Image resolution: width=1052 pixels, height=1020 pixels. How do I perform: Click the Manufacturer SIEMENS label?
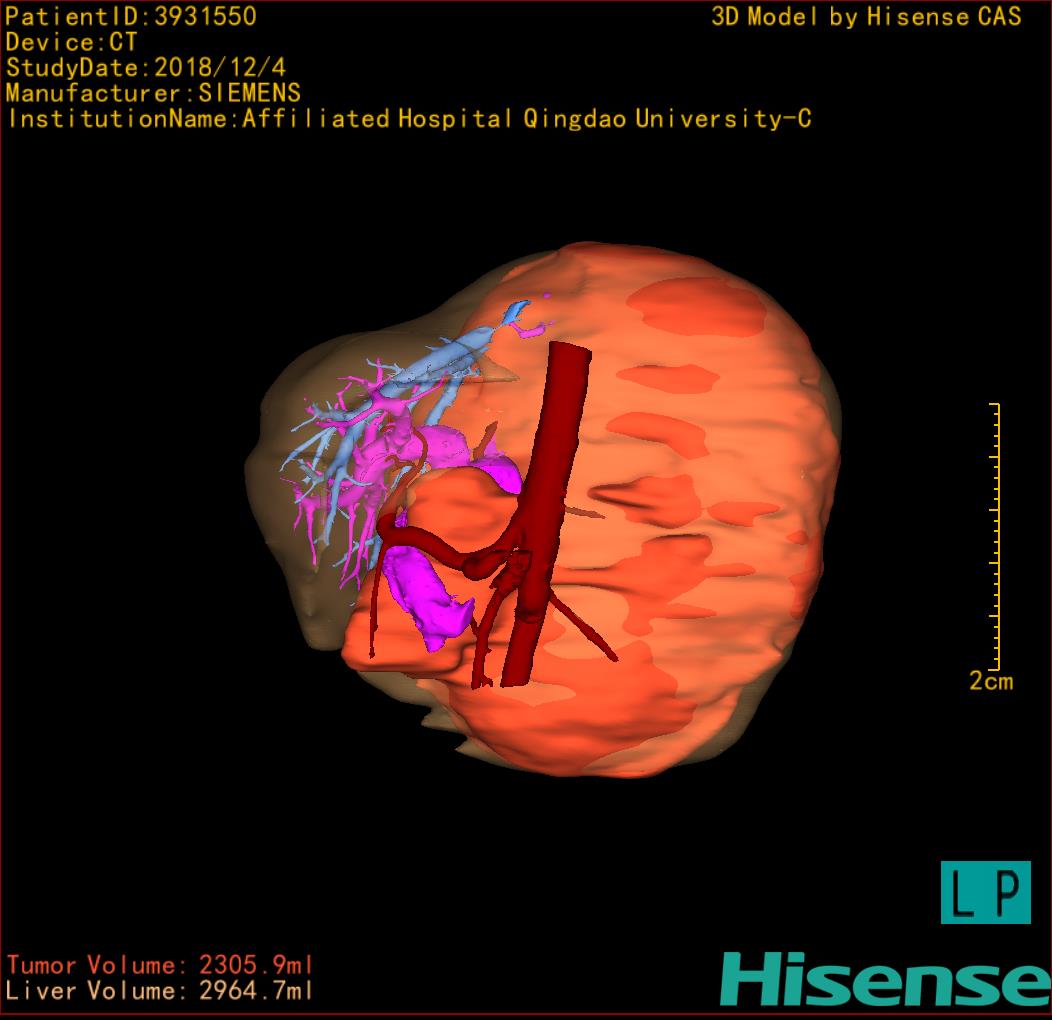(153, 93)
